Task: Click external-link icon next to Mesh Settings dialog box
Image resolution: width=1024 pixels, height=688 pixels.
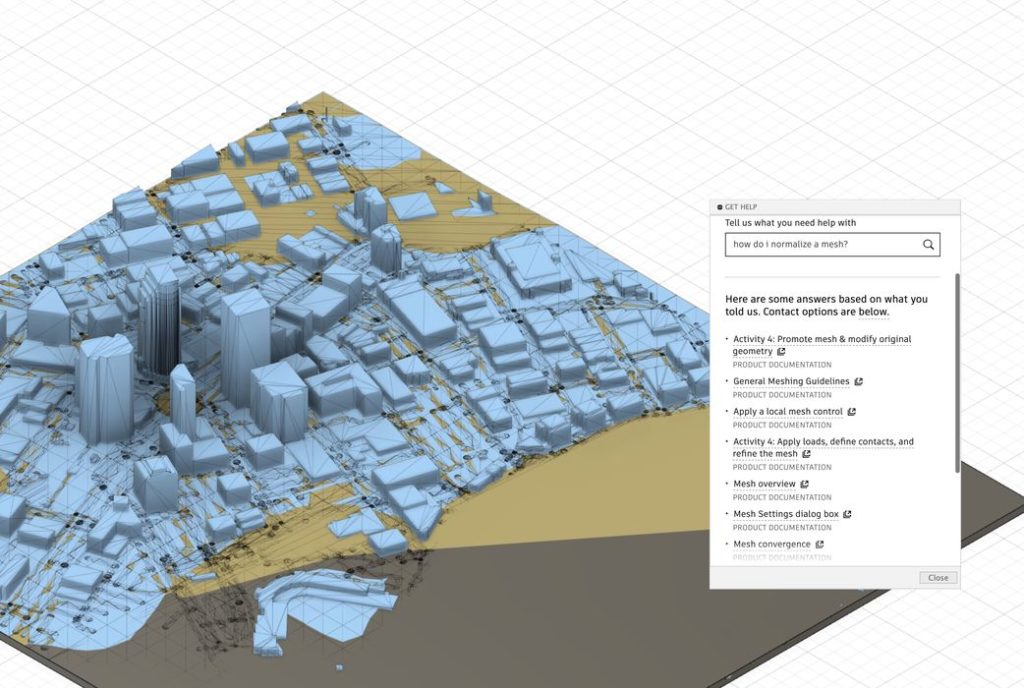Action: pyautogui.click(x=847, y=514)
